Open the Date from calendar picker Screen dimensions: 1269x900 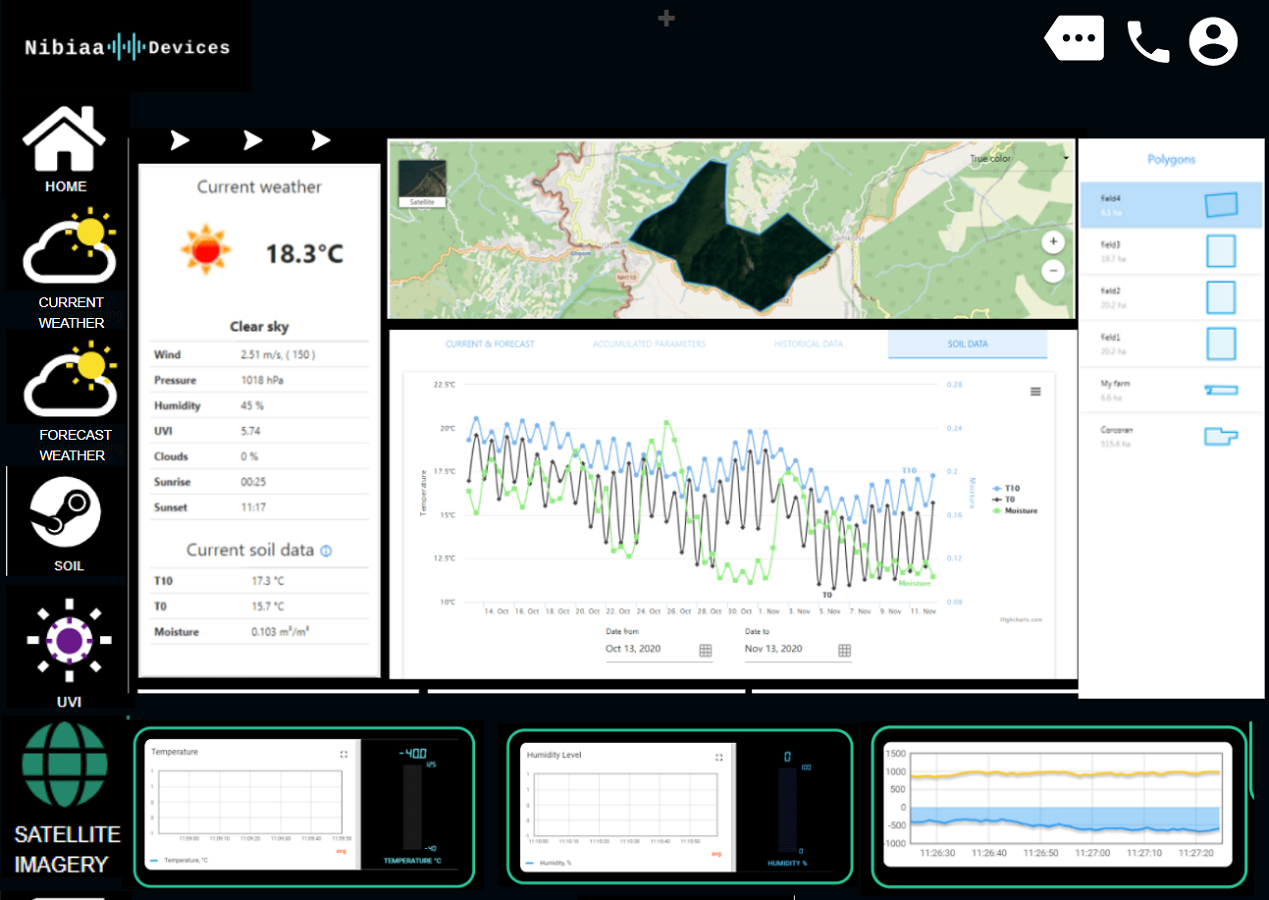705,650
